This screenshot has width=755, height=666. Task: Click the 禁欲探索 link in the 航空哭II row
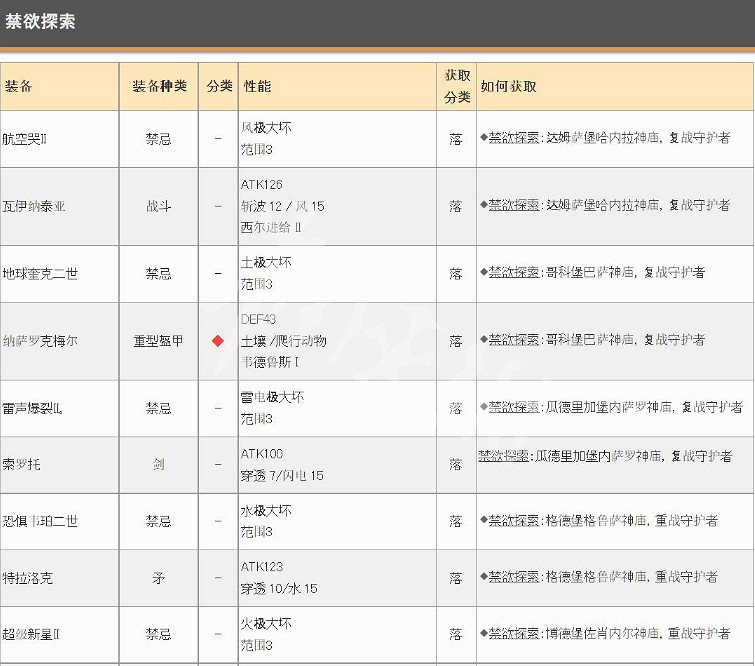[514, 138]
